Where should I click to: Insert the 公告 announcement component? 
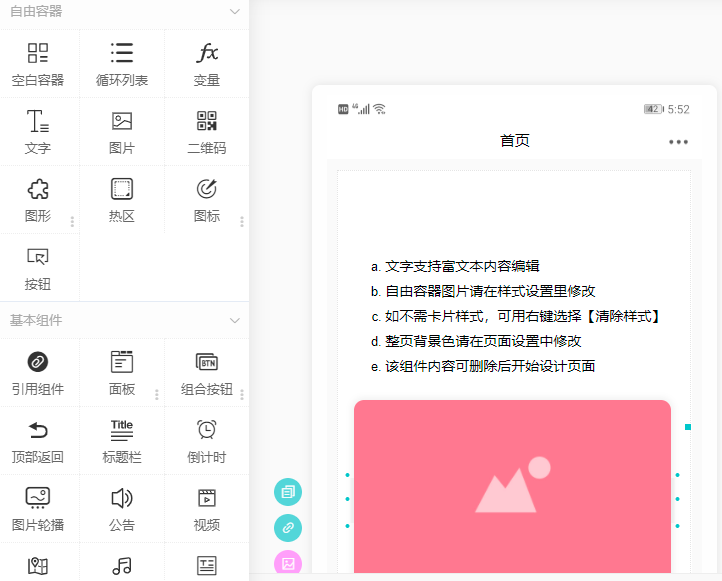122,508
